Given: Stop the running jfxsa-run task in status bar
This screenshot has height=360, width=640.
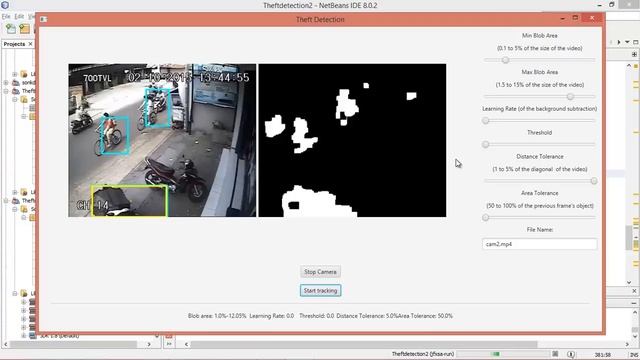Looking at the screenshot, I should 555,354.
